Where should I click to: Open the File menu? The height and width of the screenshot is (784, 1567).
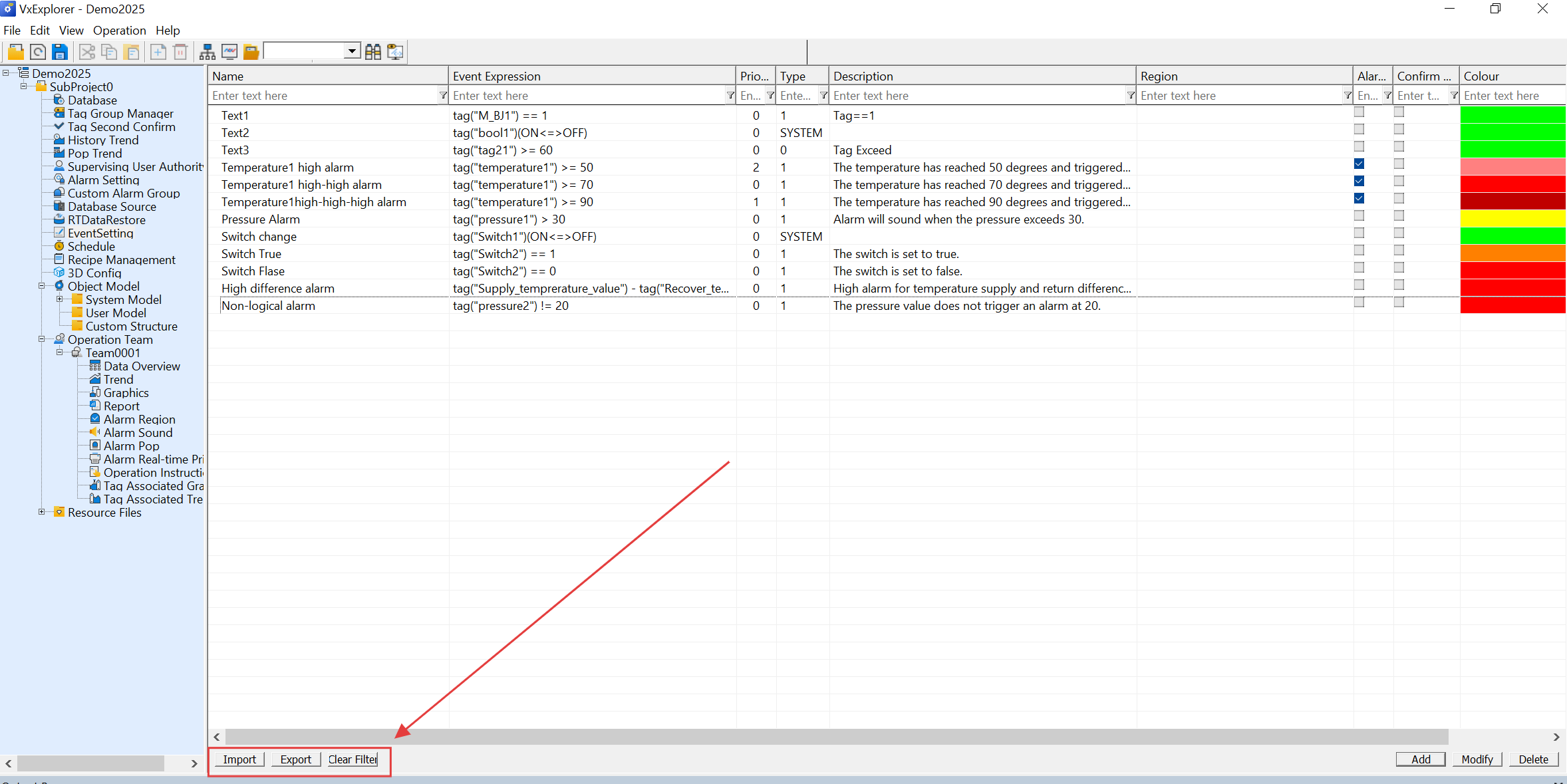point(12,31)
